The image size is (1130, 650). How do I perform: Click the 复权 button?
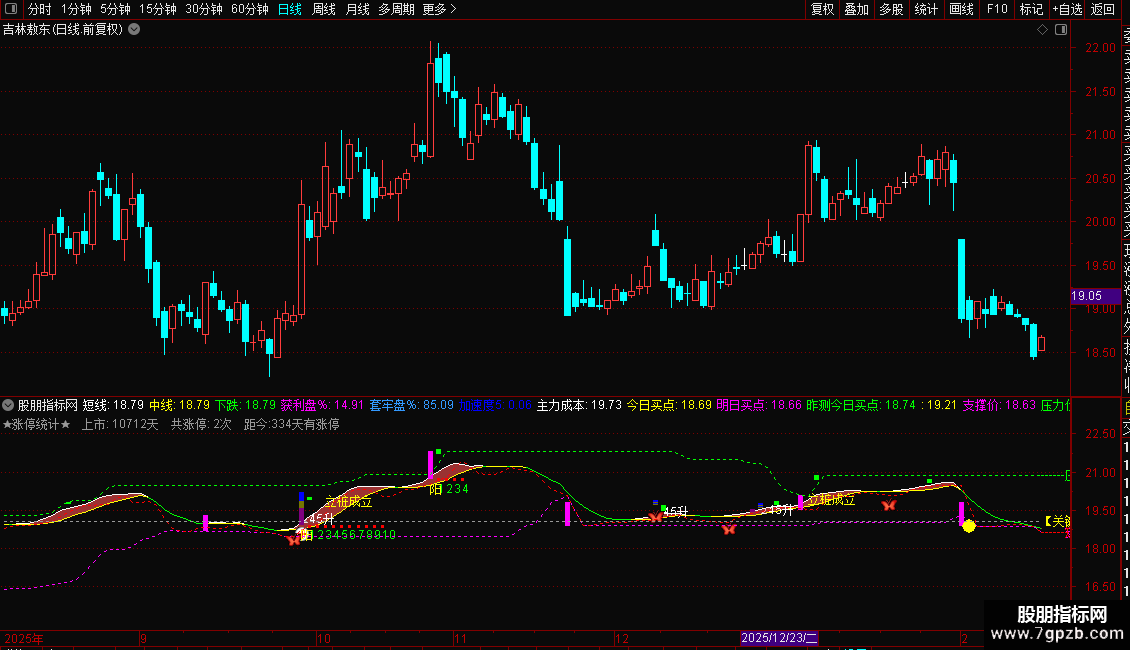tap(822, 9)
